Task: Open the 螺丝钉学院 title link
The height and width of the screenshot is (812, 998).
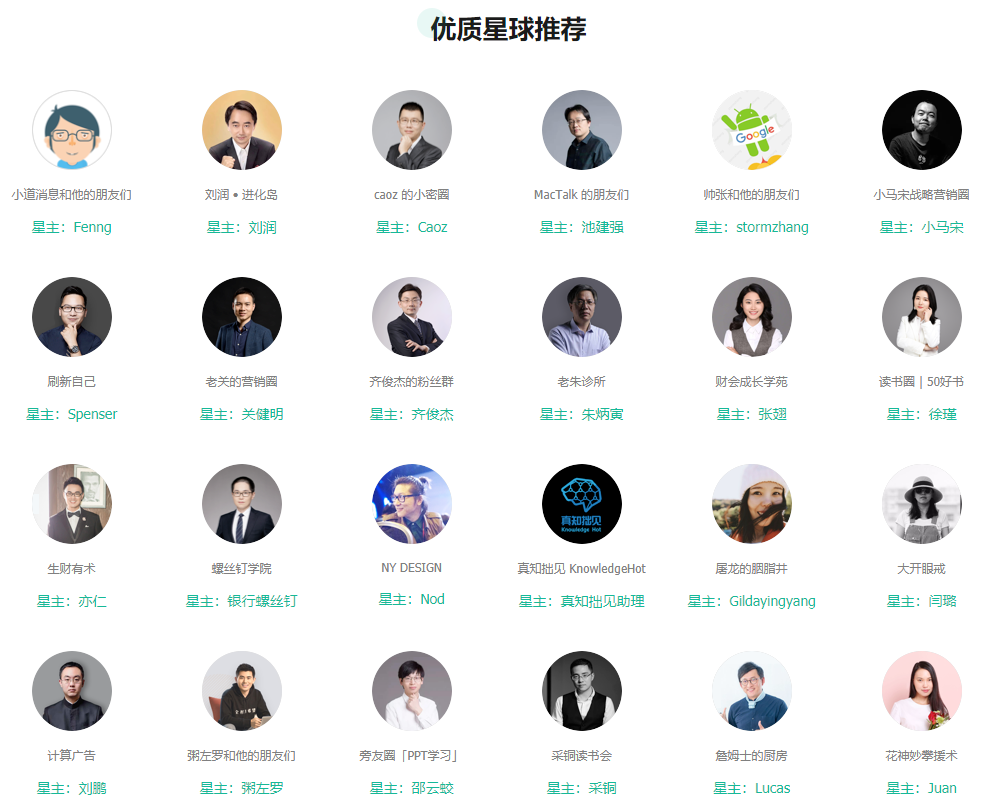Action: tap(242, 569)
